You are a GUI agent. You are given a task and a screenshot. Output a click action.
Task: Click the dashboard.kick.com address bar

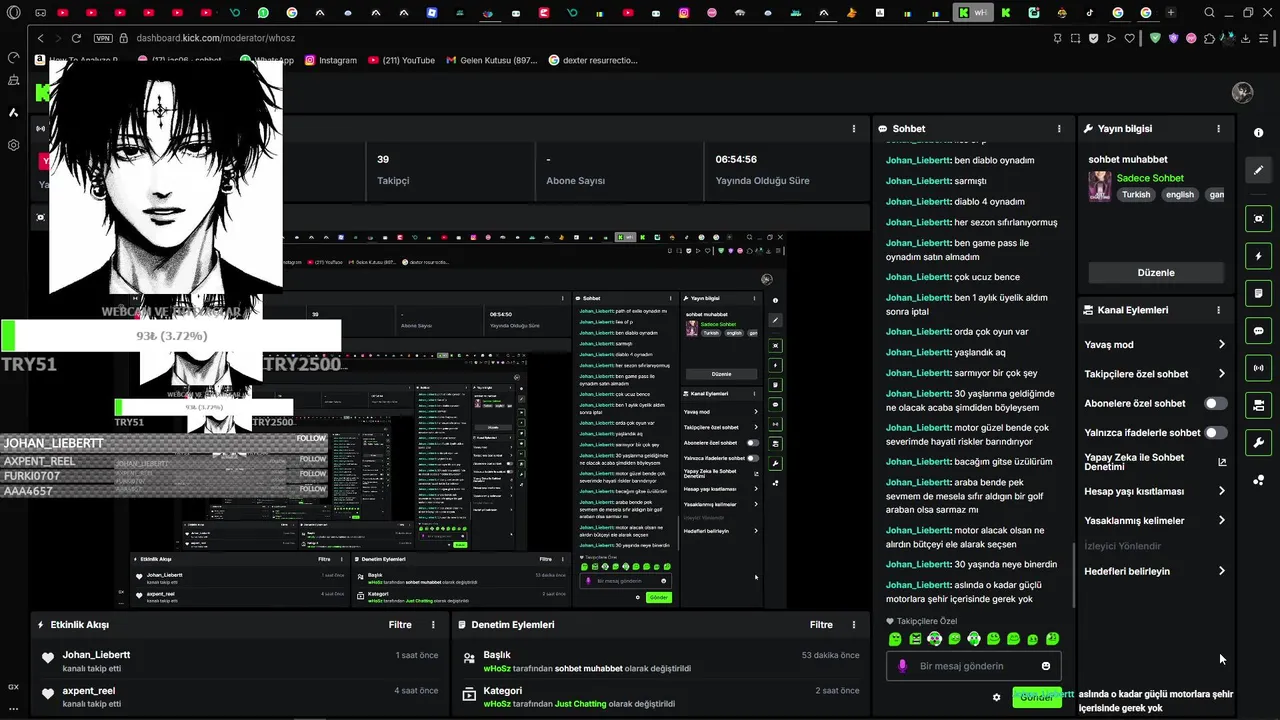[215, 38]
